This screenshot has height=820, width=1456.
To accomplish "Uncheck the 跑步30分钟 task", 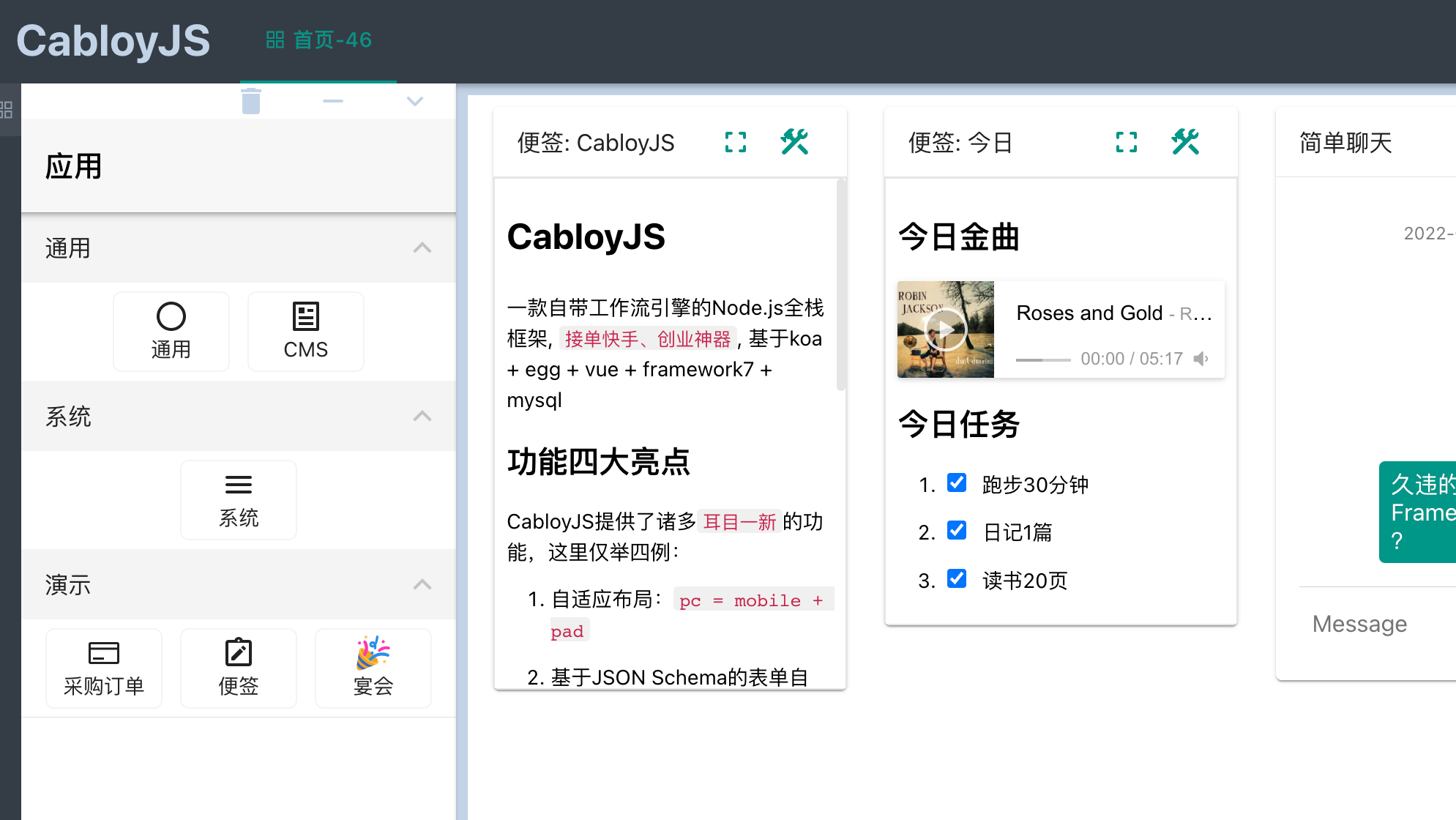I will (x=957, y=482).
